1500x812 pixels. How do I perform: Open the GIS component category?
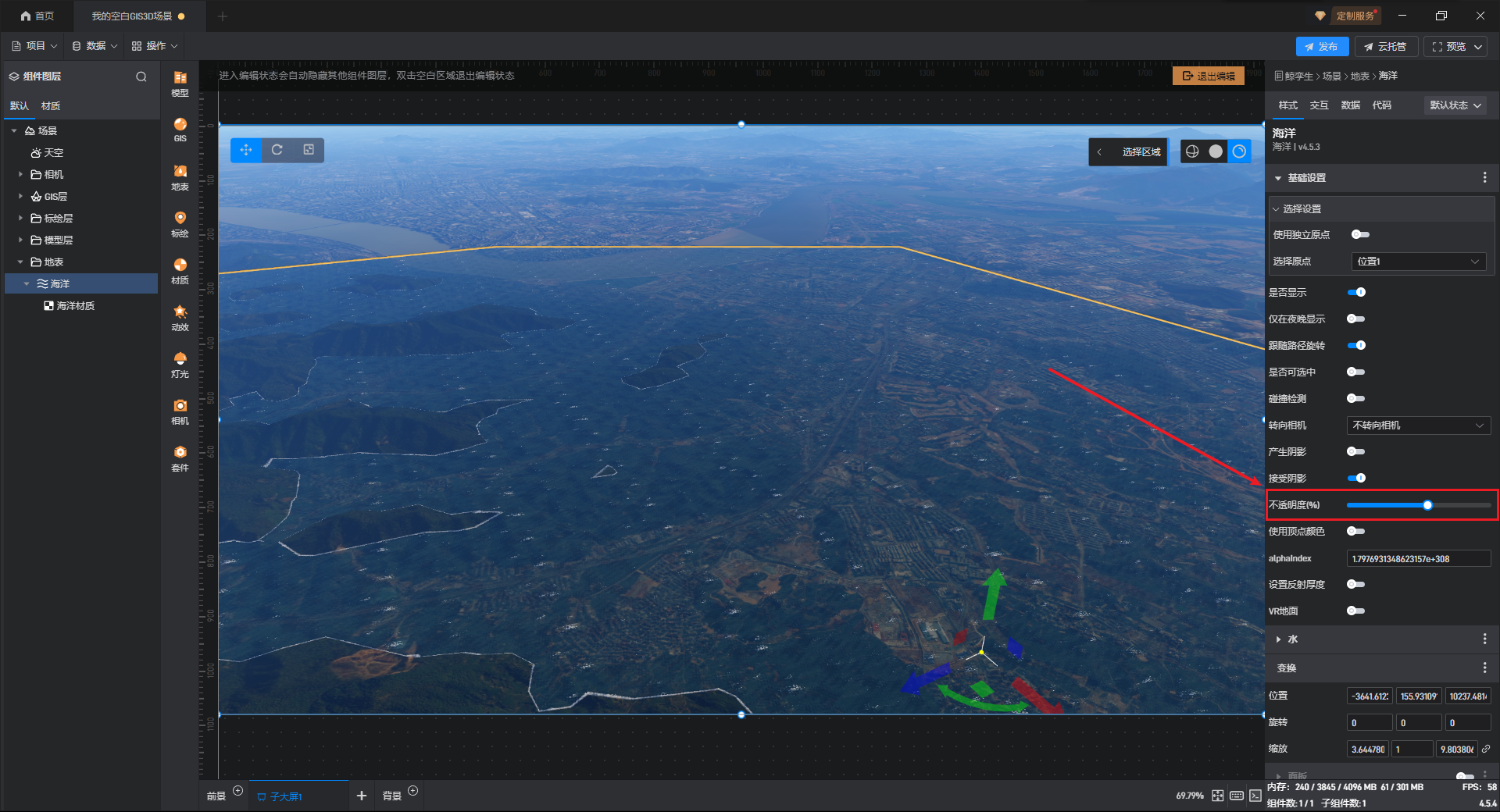tap(180, 130)
